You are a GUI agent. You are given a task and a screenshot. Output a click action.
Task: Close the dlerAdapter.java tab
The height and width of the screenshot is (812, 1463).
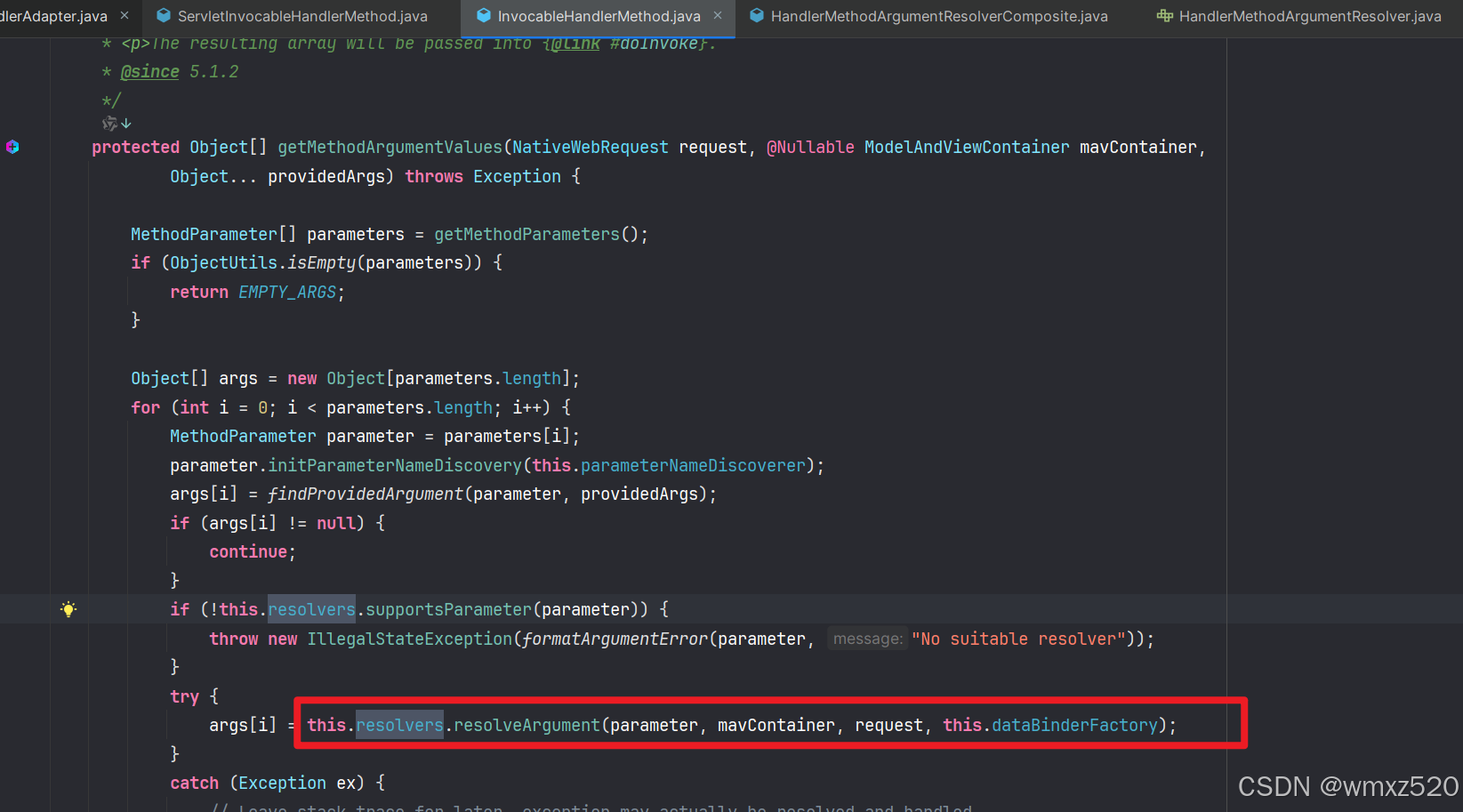pos(125,15)
